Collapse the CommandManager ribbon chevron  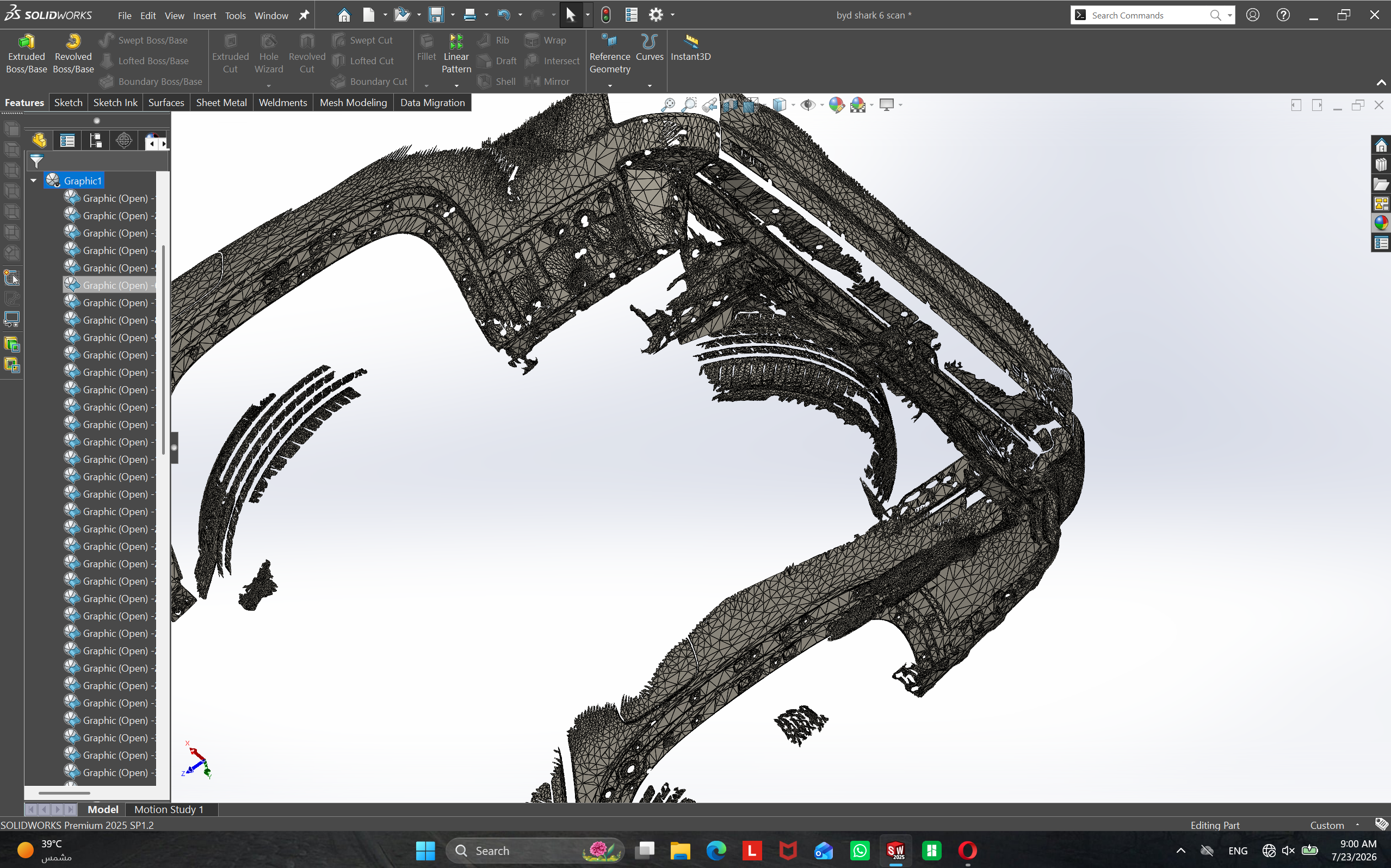click(1381, 83)
